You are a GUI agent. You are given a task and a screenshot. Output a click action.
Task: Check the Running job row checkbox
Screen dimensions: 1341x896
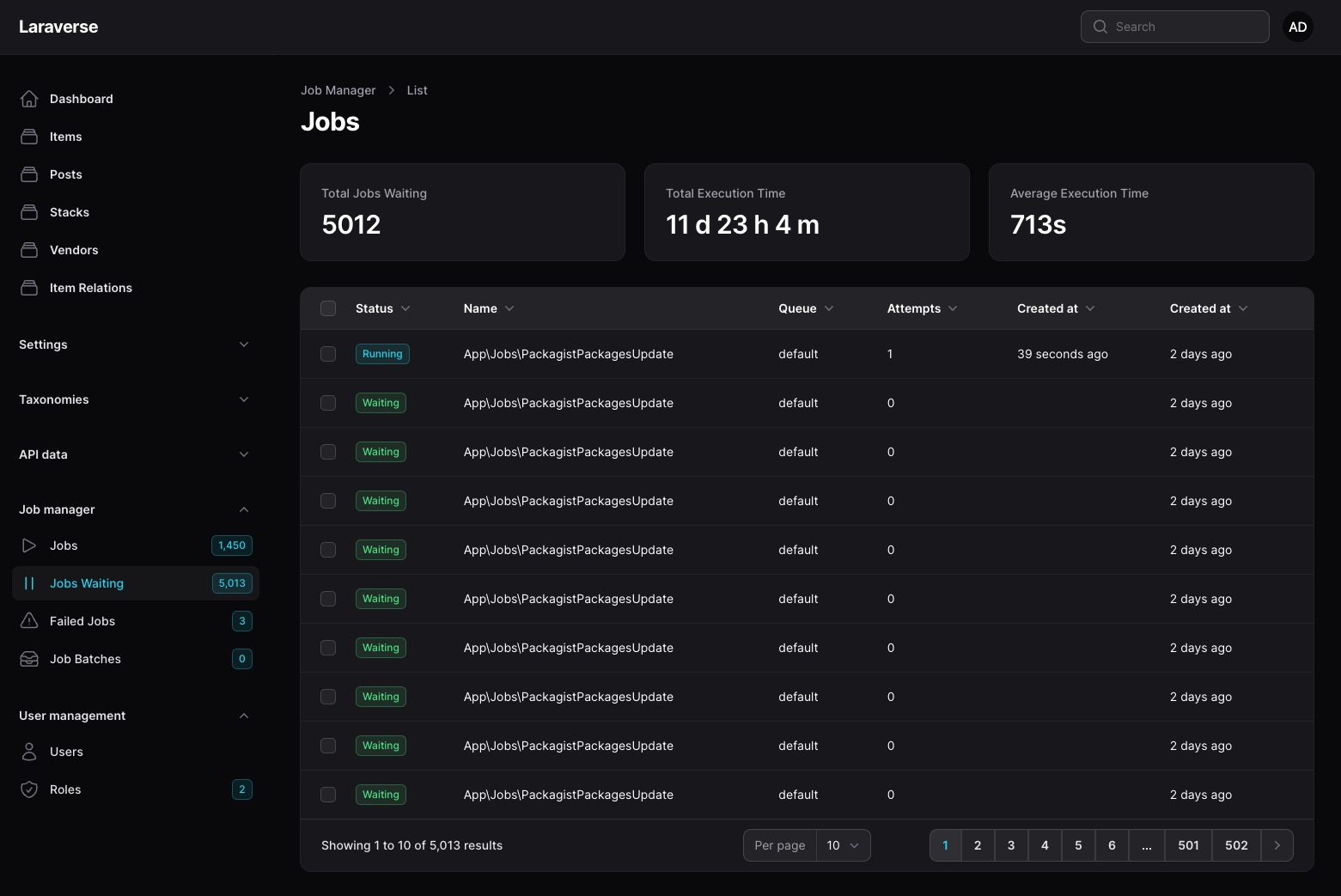(328, 354)
